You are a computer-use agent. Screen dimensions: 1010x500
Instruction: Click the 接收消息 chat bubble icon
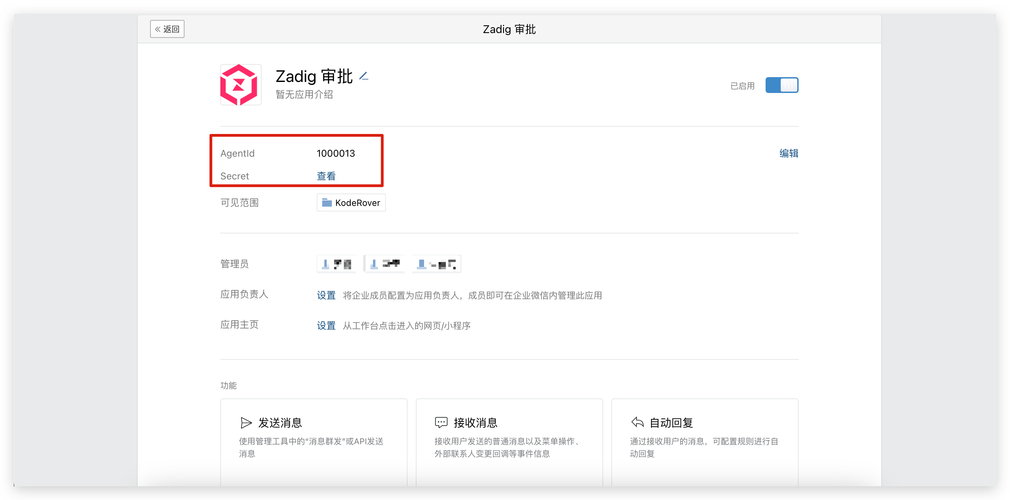(x=441, y=423)
